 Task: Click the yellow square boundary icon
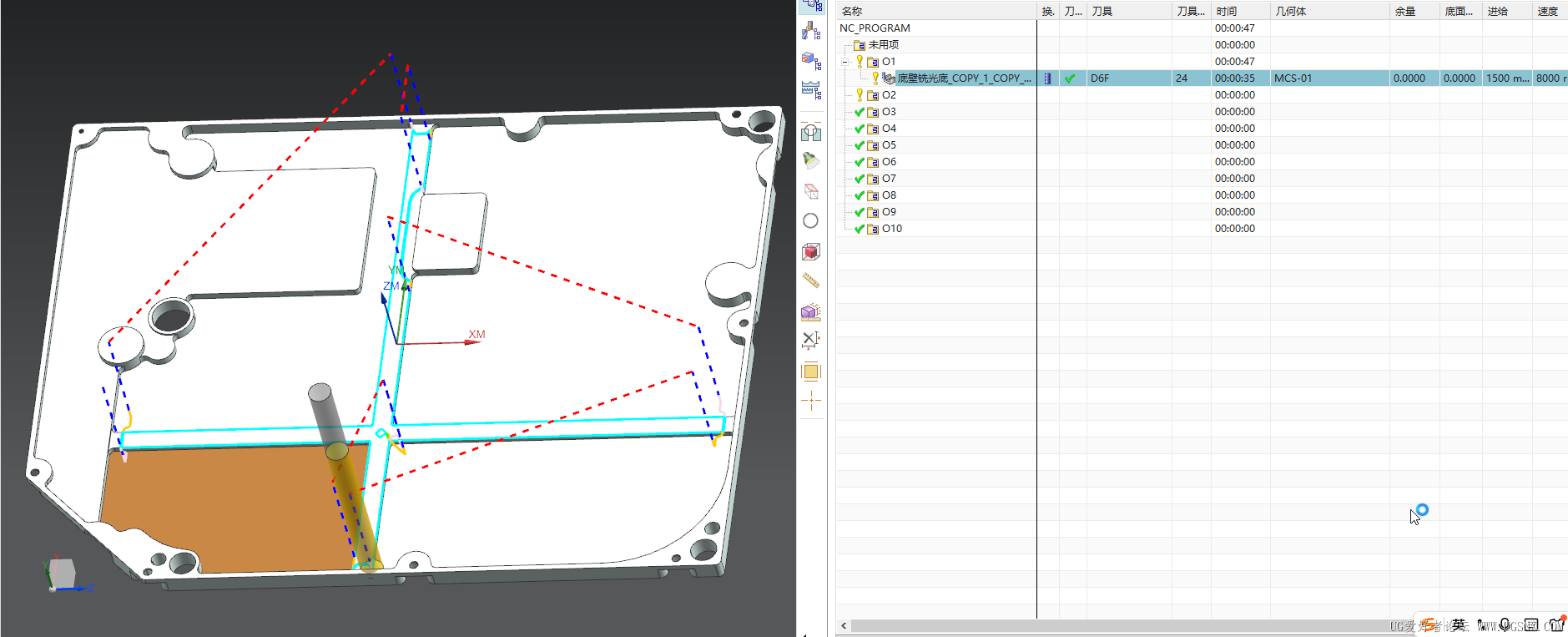pyautogui.click(x=810, y=372)
